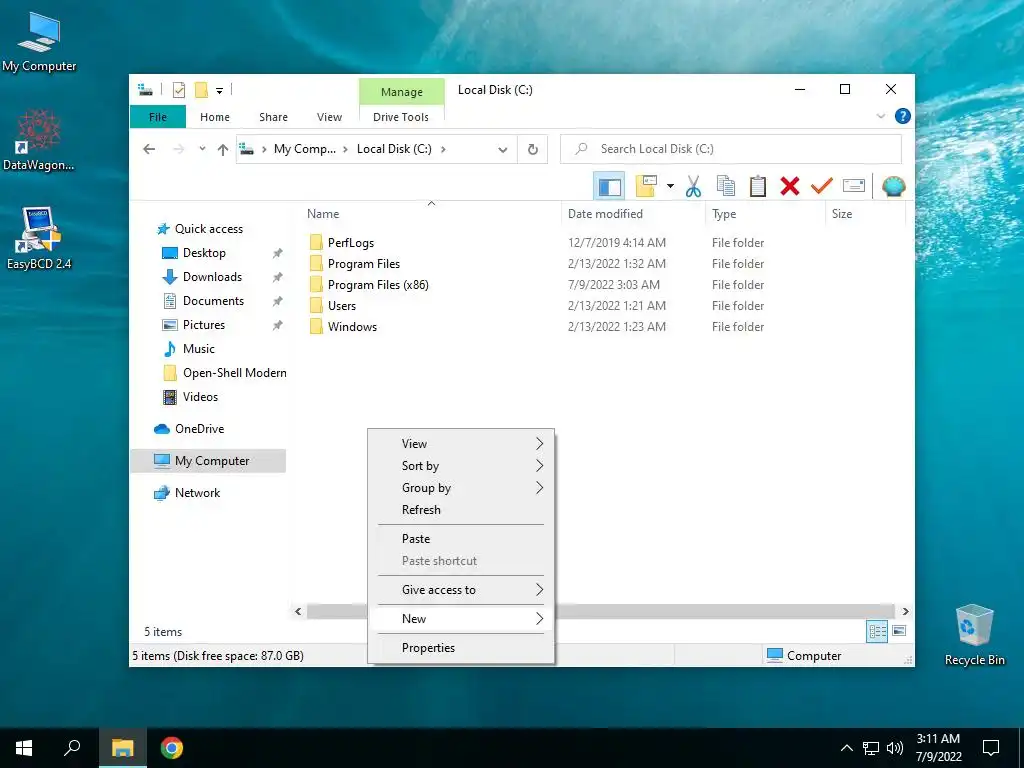Select the Program Files (x86) folder
Image resolution: width=1024 pixels, height=768 pixels.
[378, 285]
